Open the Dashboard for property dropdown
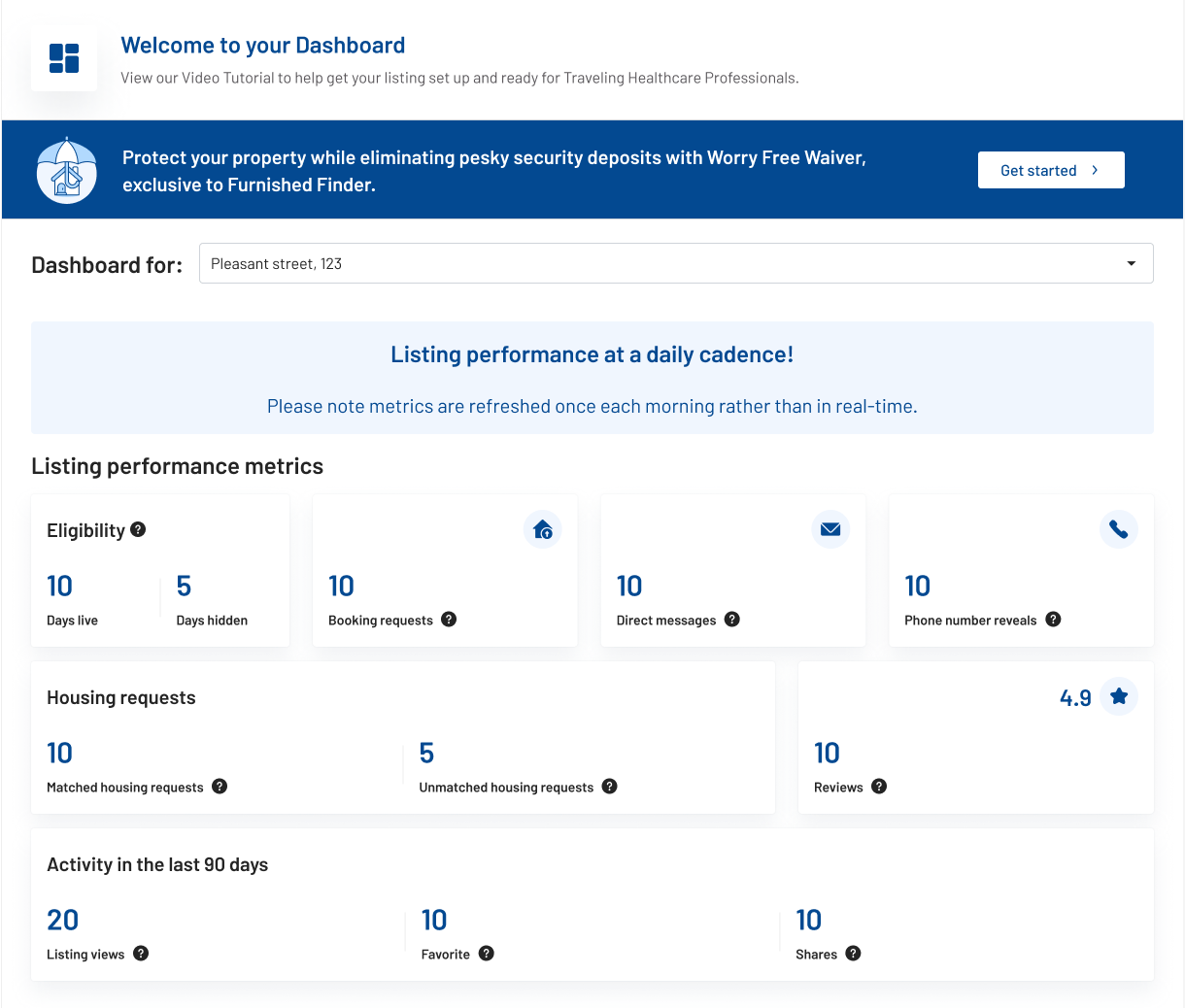Image resolution: width=1185 pixels, height=1008 pixels. coord(676,263)
